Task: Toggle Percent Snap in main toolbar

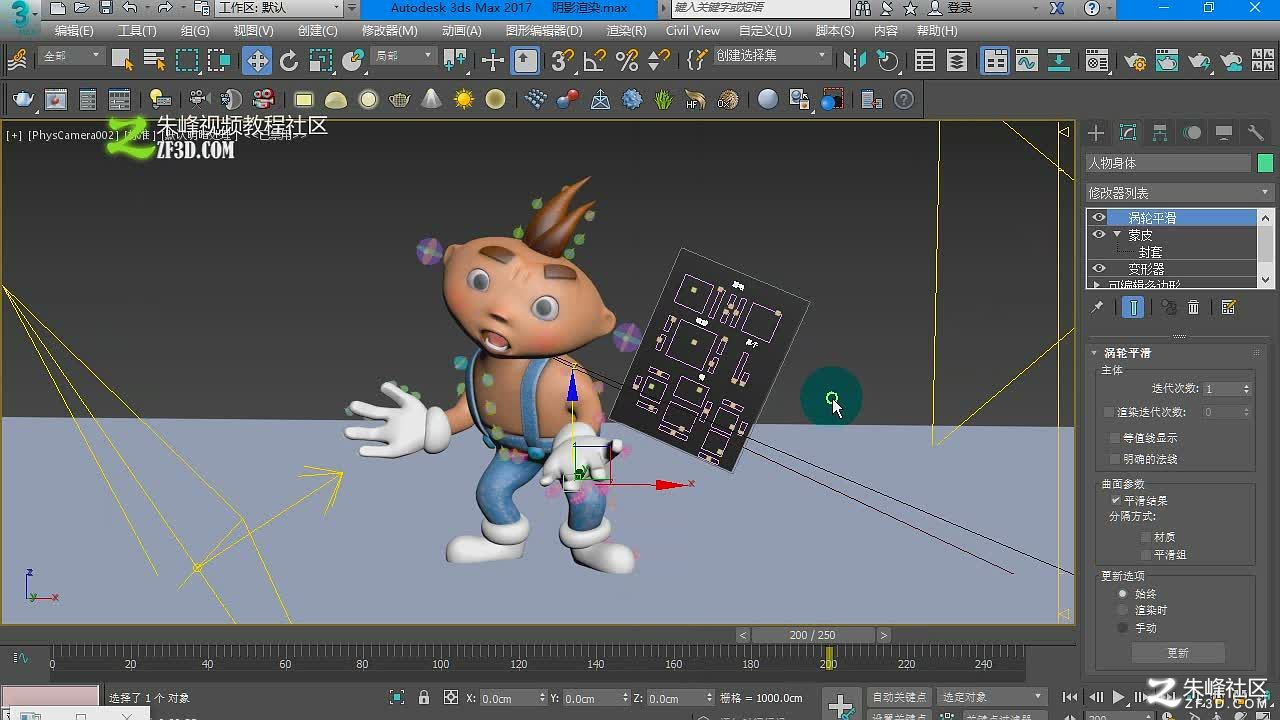Action: point(627,61)
